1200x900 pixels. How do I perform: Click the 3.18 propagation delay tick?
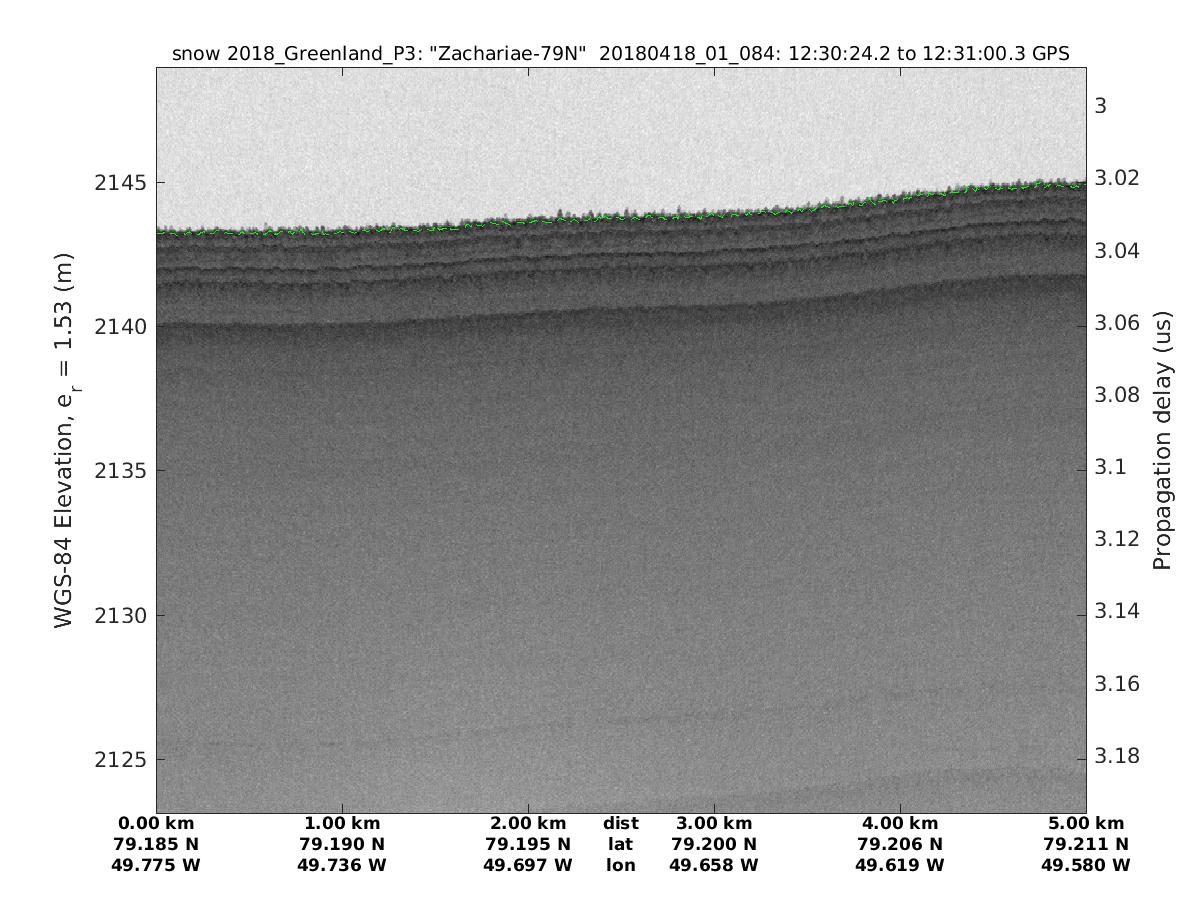pyautogui.click(x=1115, y=756)
